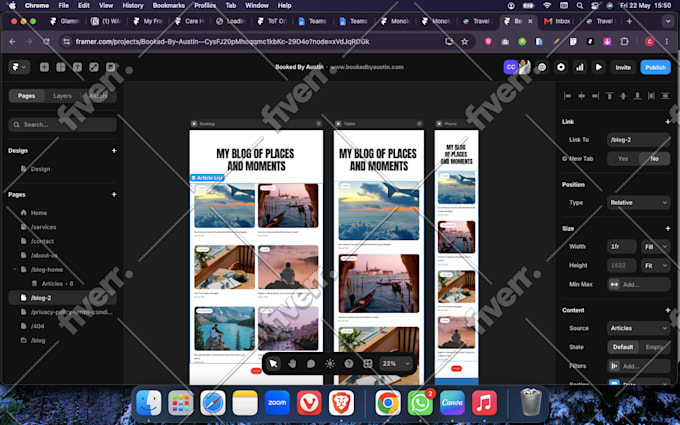Image resolution: width=680 pixels, height=425 pixels.
Task: Open the Height Fit dropdown
Action: pos(655,265)
